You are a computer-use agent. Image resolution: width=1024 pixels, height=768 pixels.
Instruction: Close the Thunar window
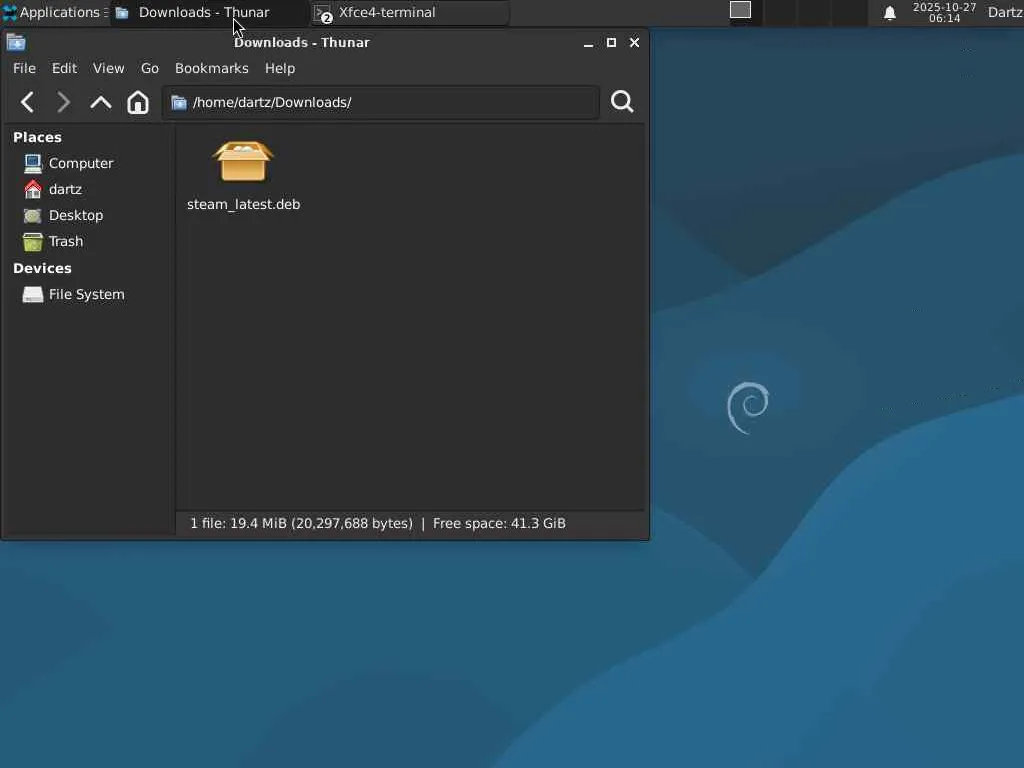point(634,42)
